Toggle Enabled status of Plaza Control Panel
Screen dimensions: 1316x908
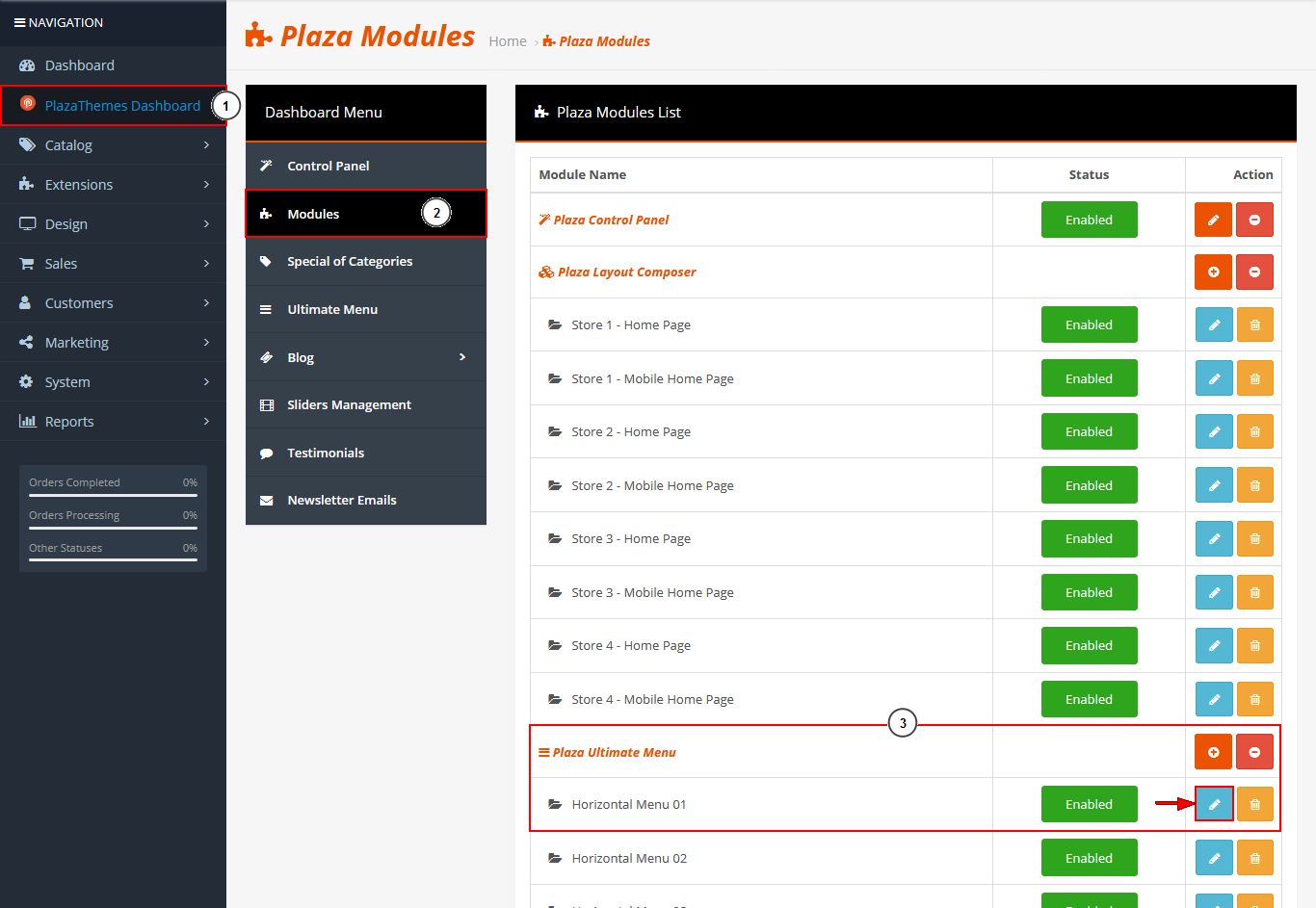tap(1089, 220)
